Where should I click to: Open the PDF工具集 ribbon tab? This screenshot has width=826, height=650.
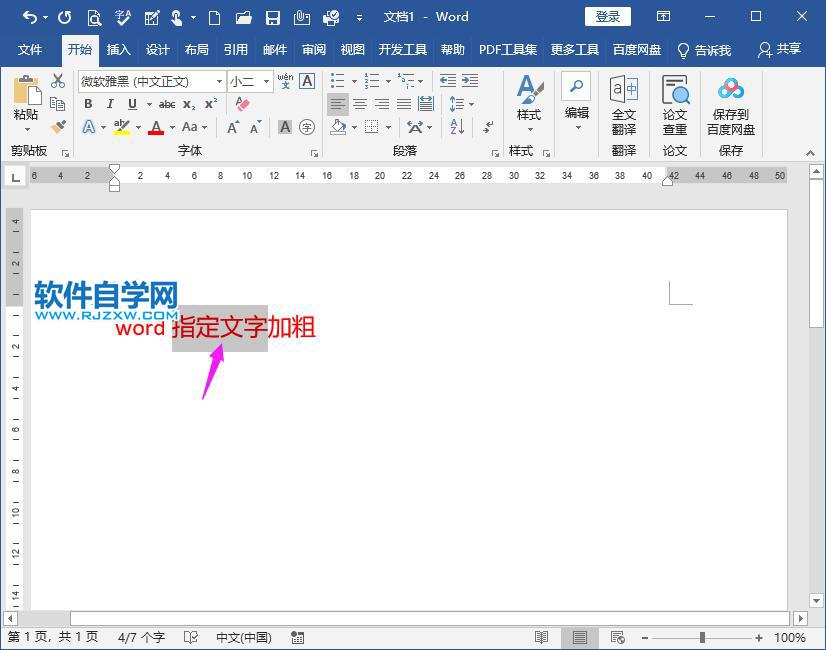click(x=508, y=49)
